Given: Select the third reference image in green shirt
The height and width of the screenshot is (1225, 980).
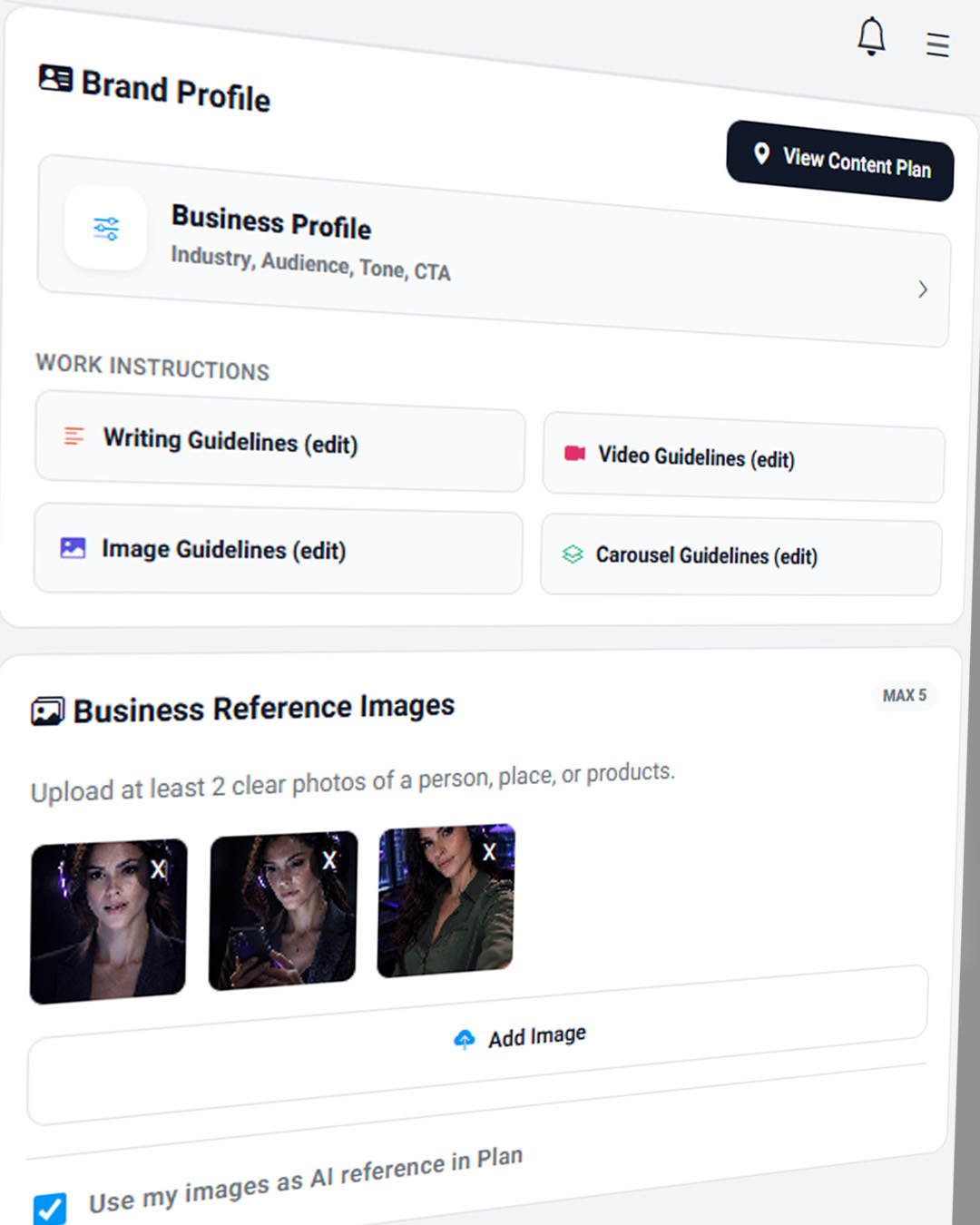Looking at the screenshot, I should [446, 900].
